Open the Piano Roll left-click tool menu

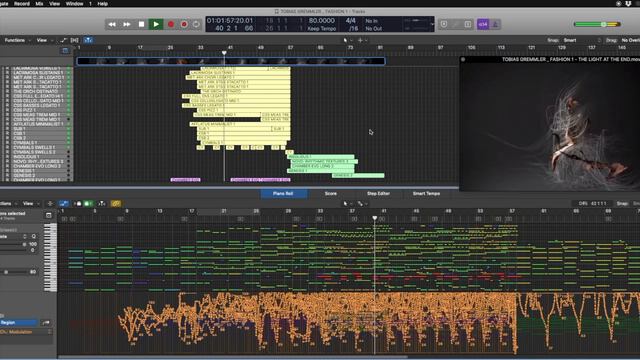point(347,203)
